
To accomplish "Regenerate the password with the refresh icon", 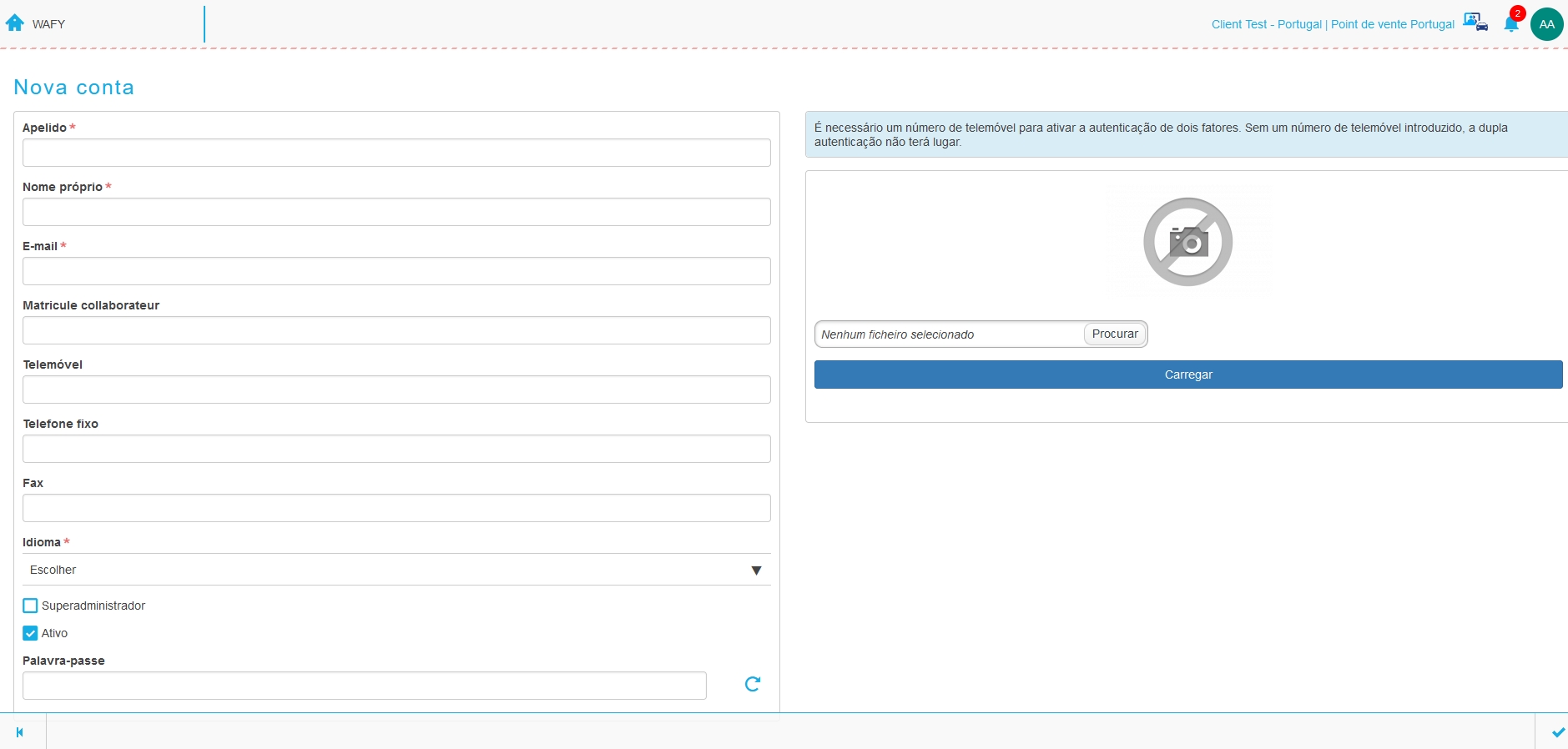I will pos(752,684).
